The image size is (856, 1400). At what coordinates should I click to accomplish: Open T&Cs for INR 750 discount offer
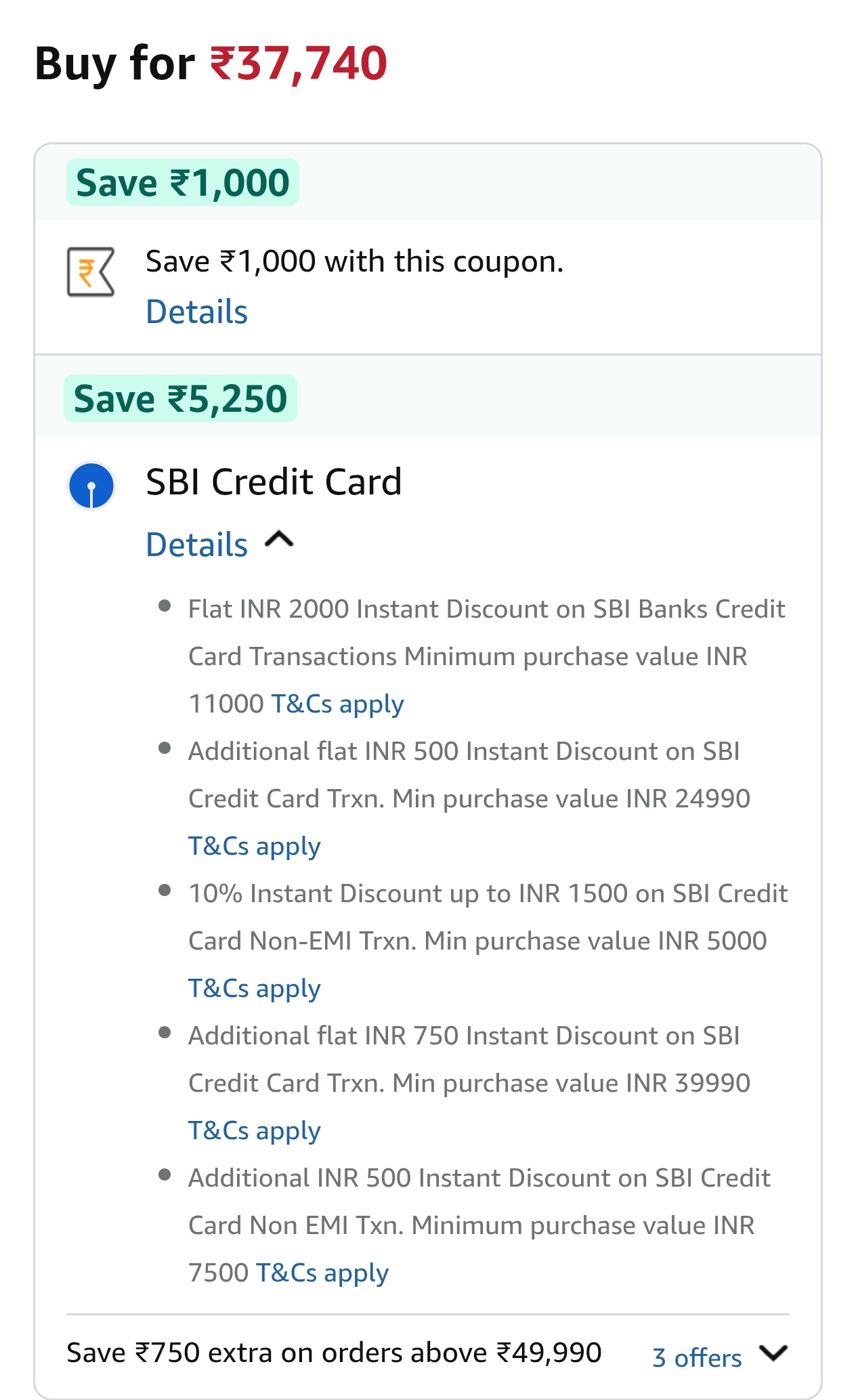click(255, 1131)
